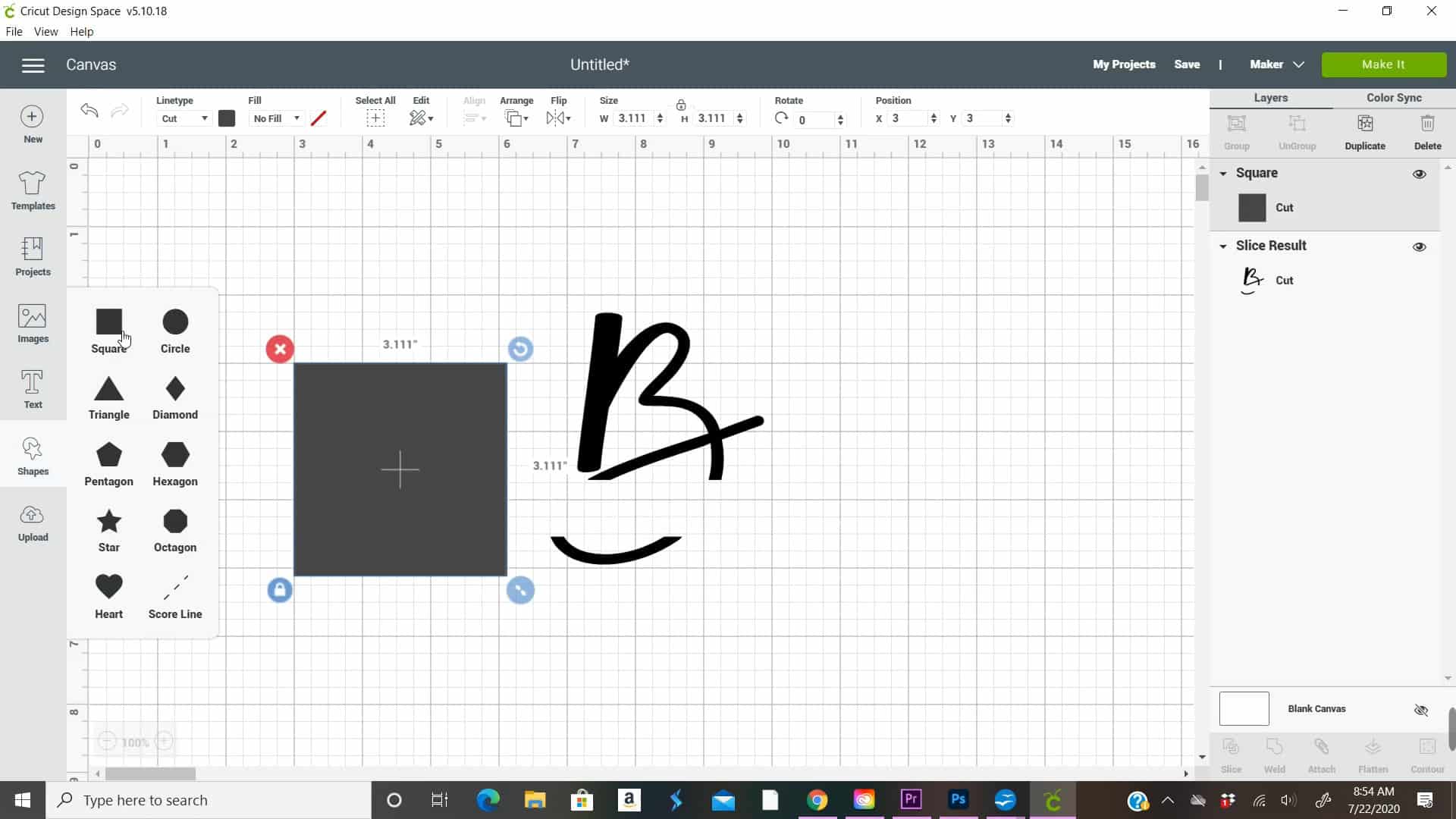Open the Linetype dropdown
The image size is (1456, 819).
[184, 118]
